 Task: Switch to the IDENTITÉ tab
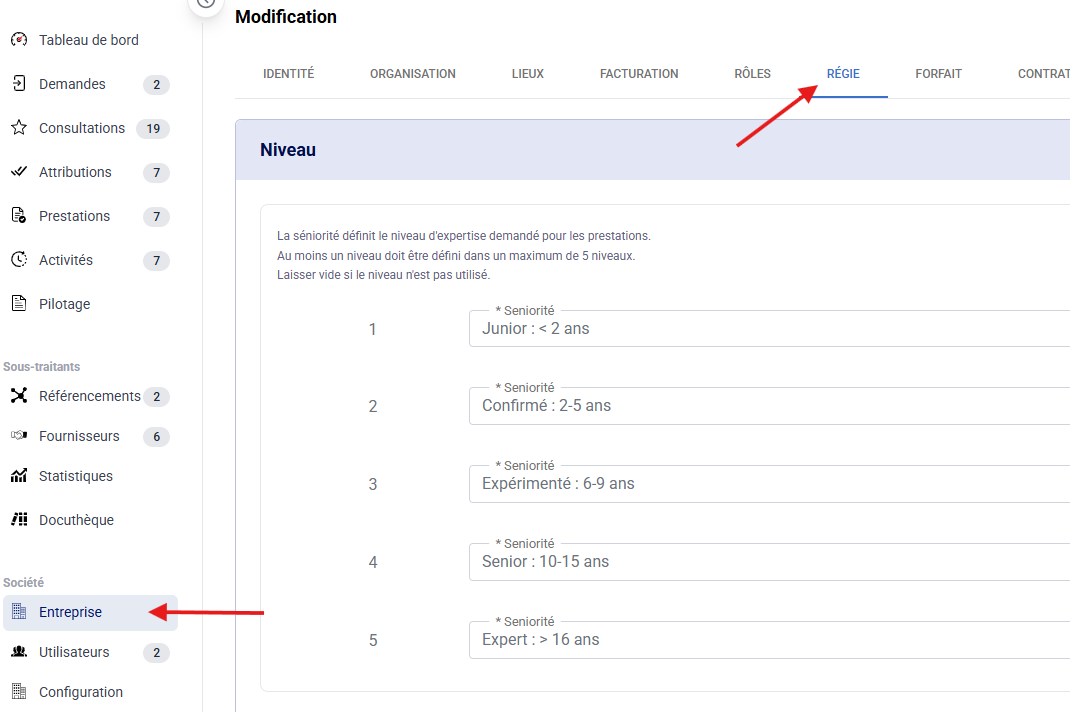click(x=288, y=74)
